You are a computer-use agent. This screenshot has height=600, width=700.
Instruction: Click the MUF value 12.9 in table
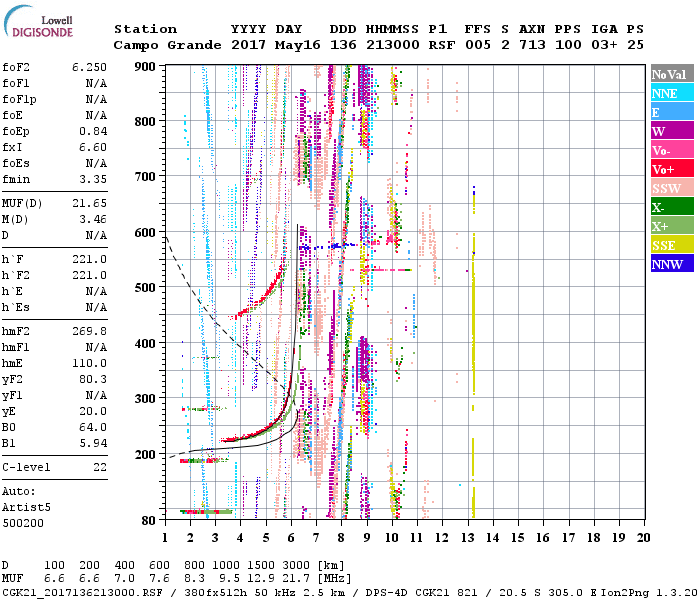click(261, 579)
